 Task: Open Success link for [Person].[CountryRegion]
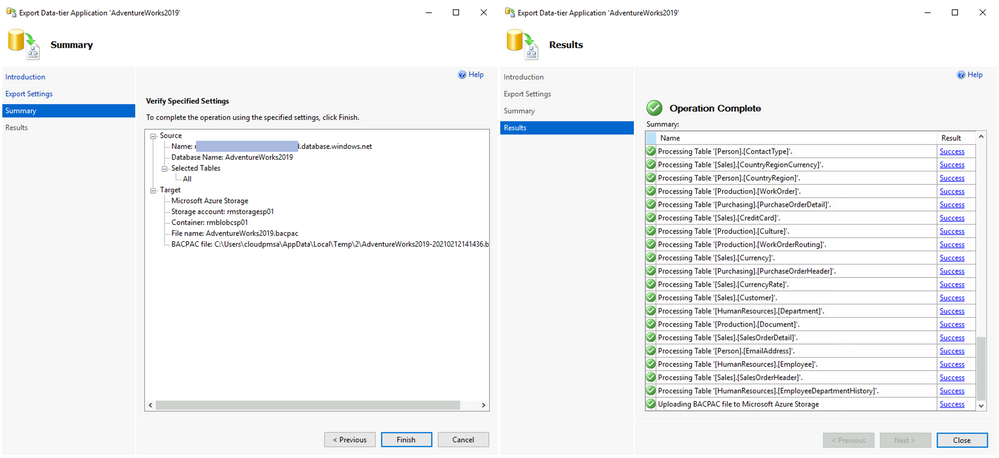pos(952,178)
